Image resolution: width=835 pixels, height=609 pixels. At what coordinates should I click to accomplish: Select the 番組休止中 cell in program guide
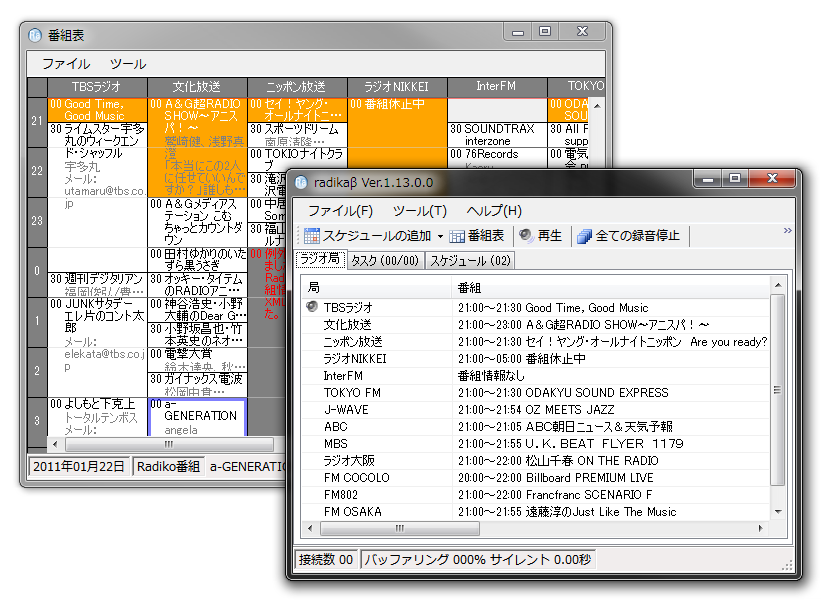pos(397,133)
